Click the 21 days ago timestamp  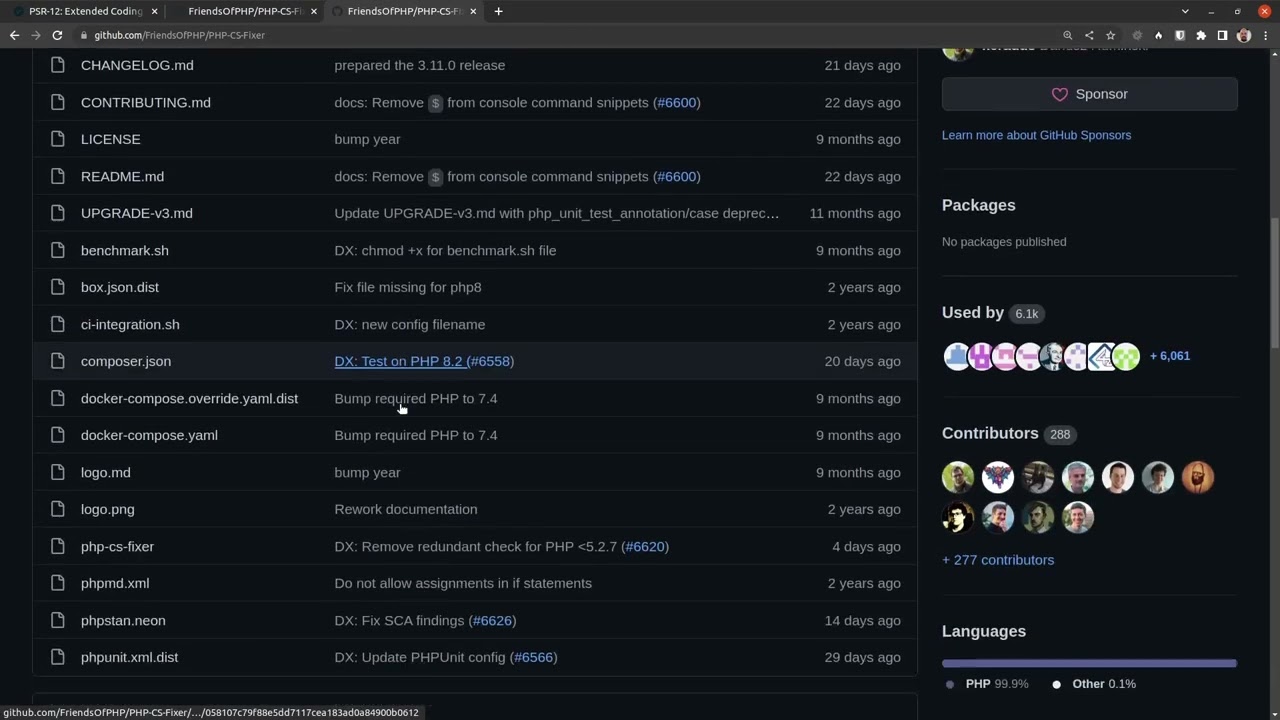(x=862, y=65)
